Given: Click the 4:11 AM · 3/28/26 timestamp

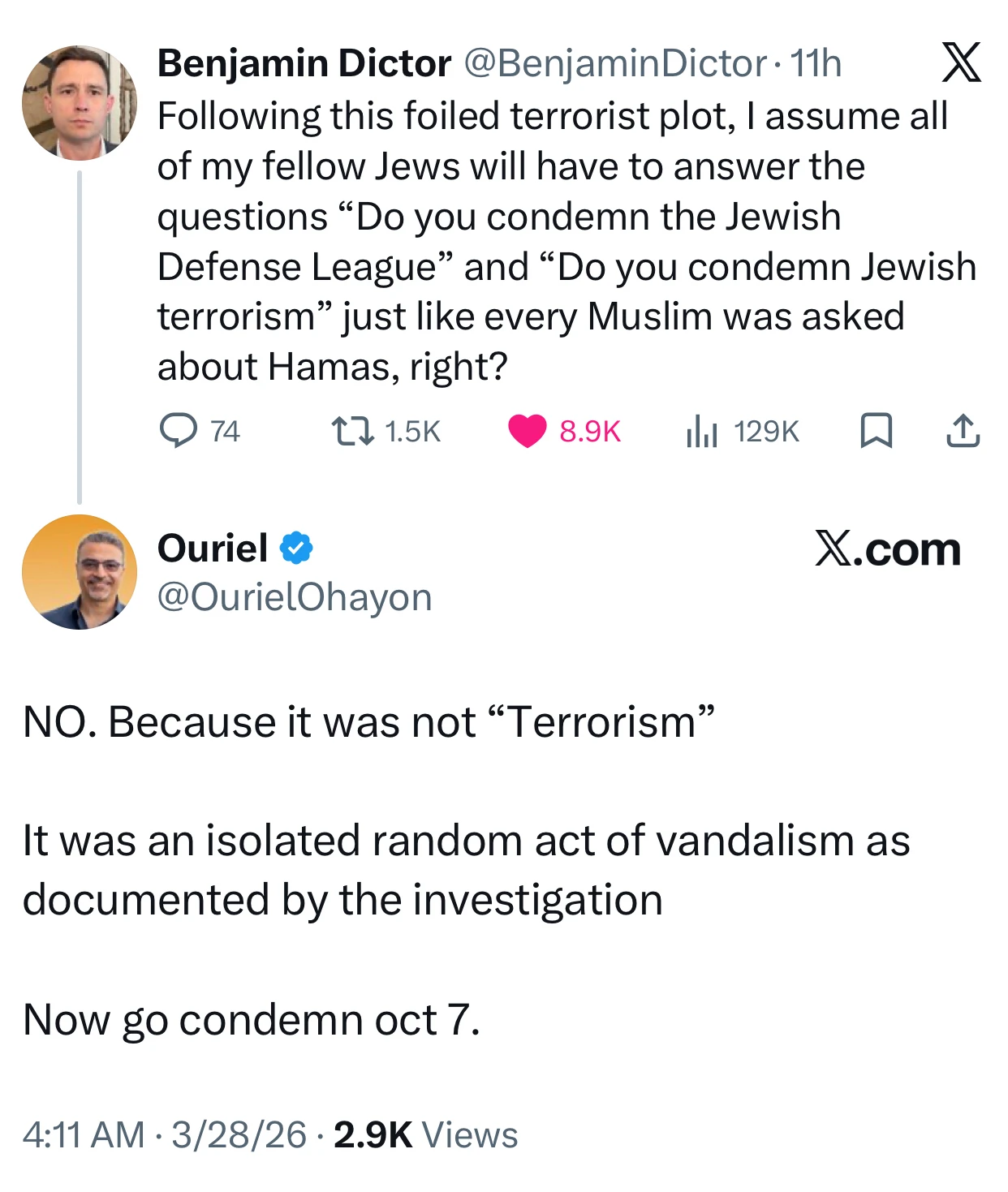Looking at the screenshot, I should [x=165, y=1134].
